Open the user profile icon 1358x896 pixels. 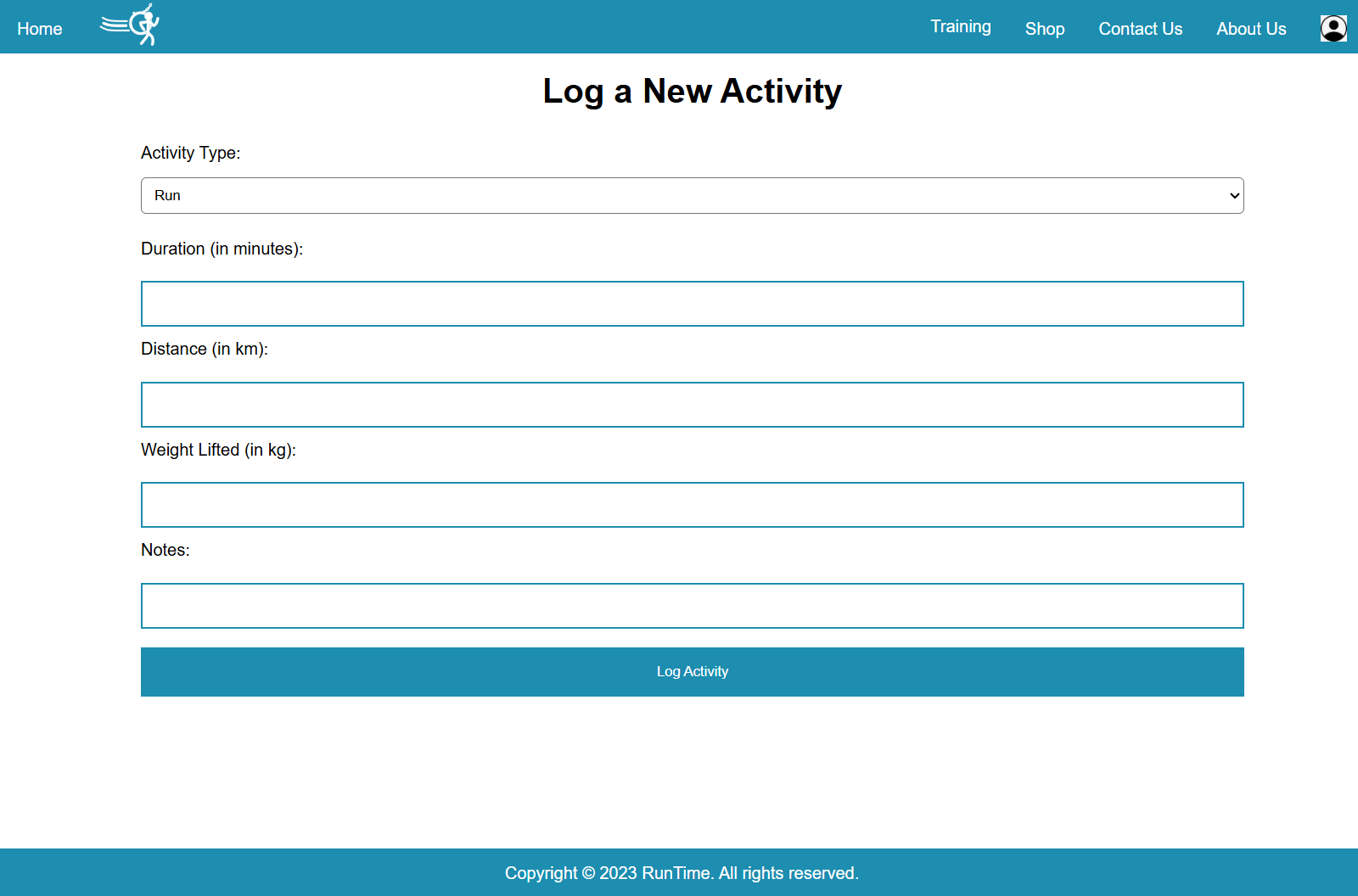coord(1333,28)
